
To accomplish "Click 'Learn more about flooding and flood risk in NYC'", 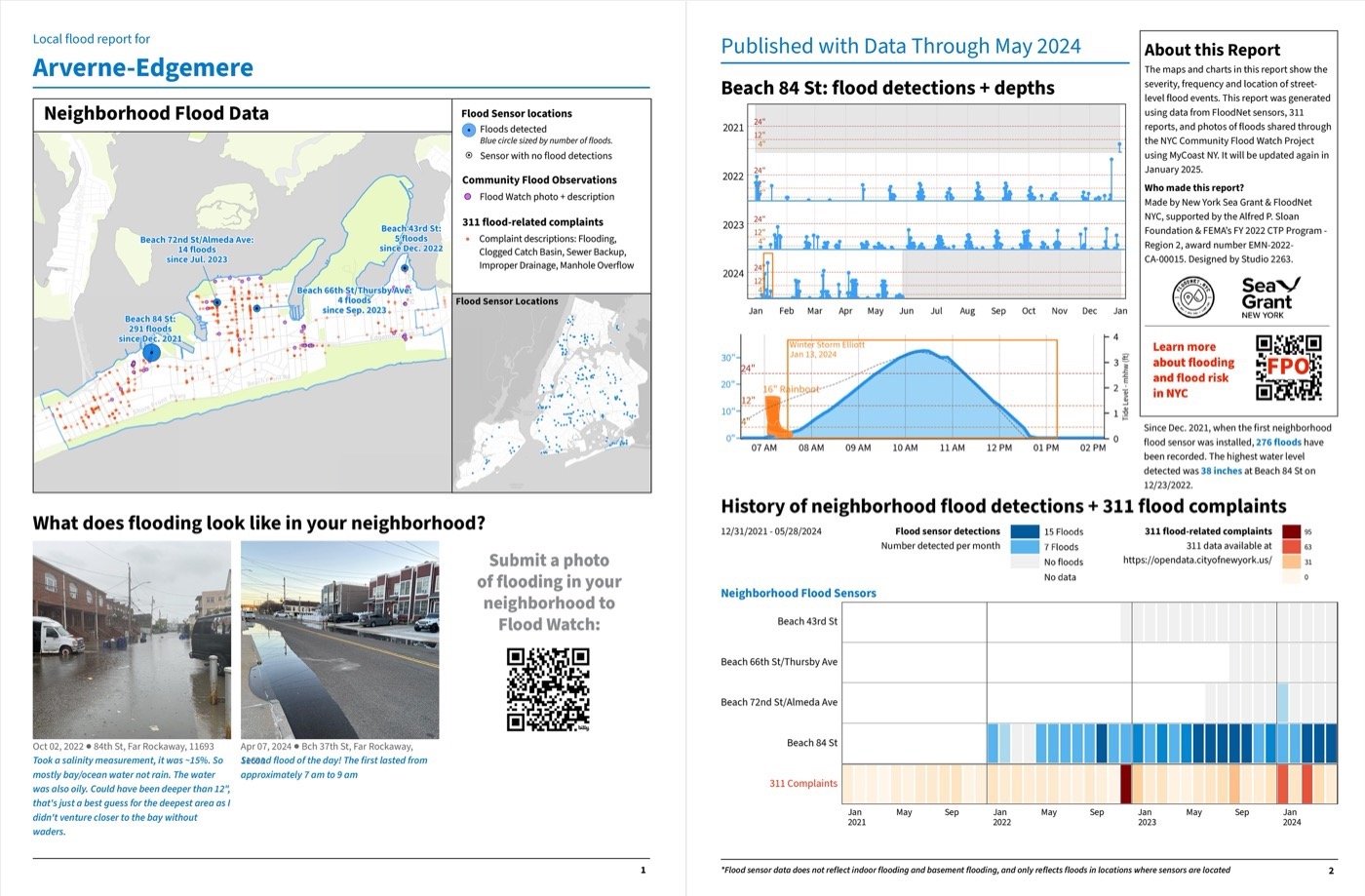I will [x=1193, y=370].
